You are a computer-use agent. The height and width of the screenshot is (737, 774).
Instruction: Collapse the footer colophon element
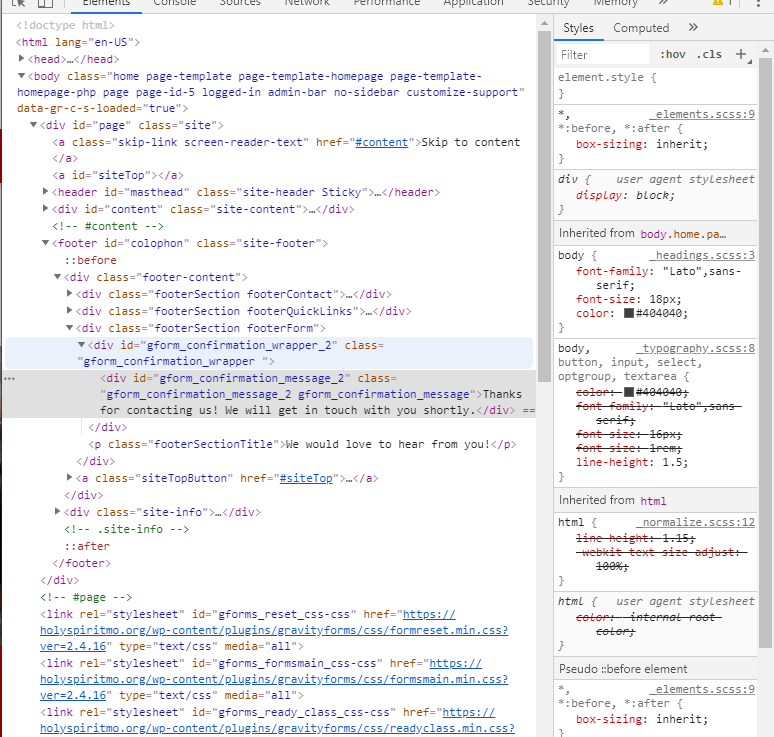click(x=46, y=243)
